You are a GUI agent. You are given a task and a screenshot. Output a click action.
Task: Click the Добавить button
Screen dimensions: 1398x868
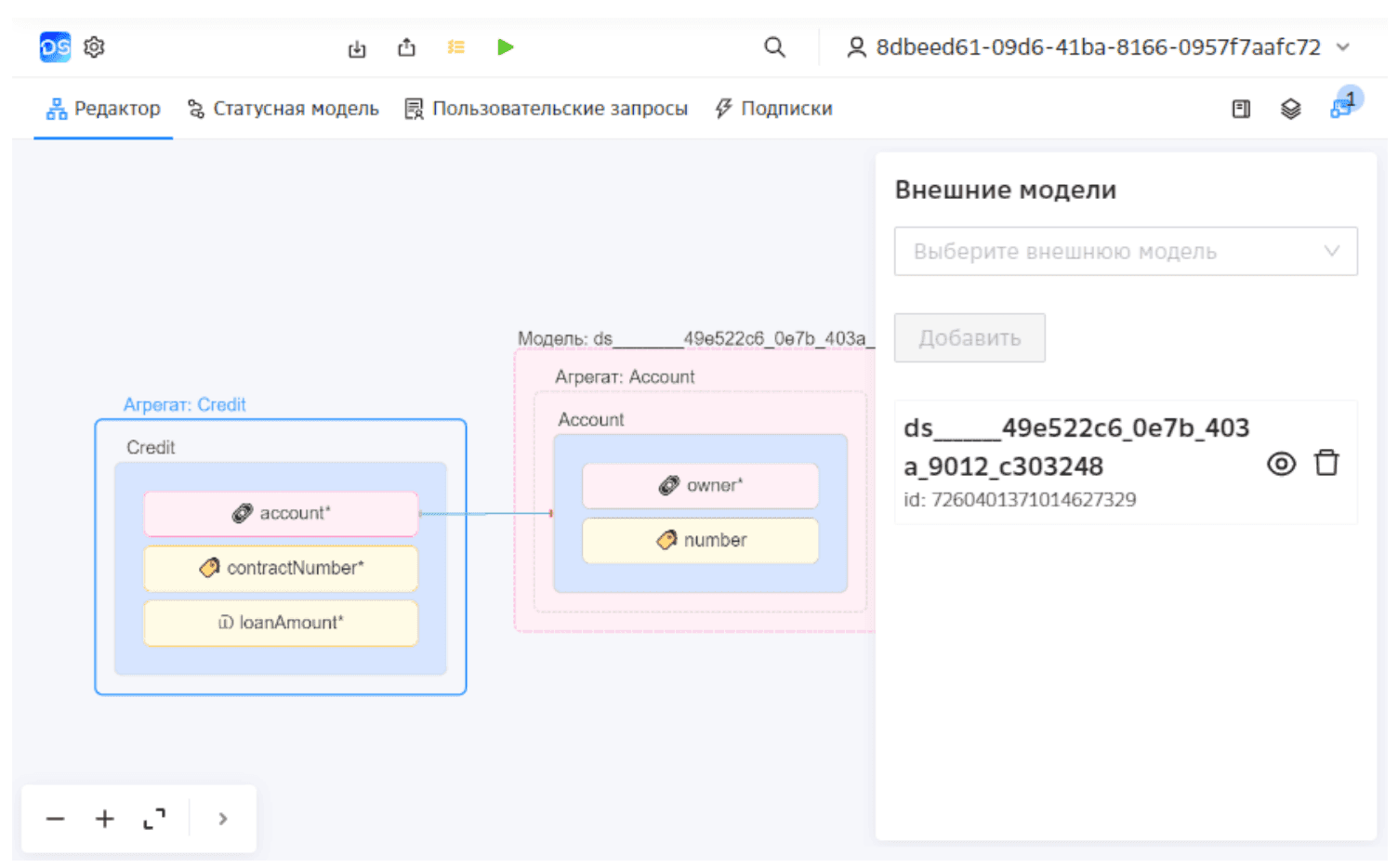tap(969, 337)
